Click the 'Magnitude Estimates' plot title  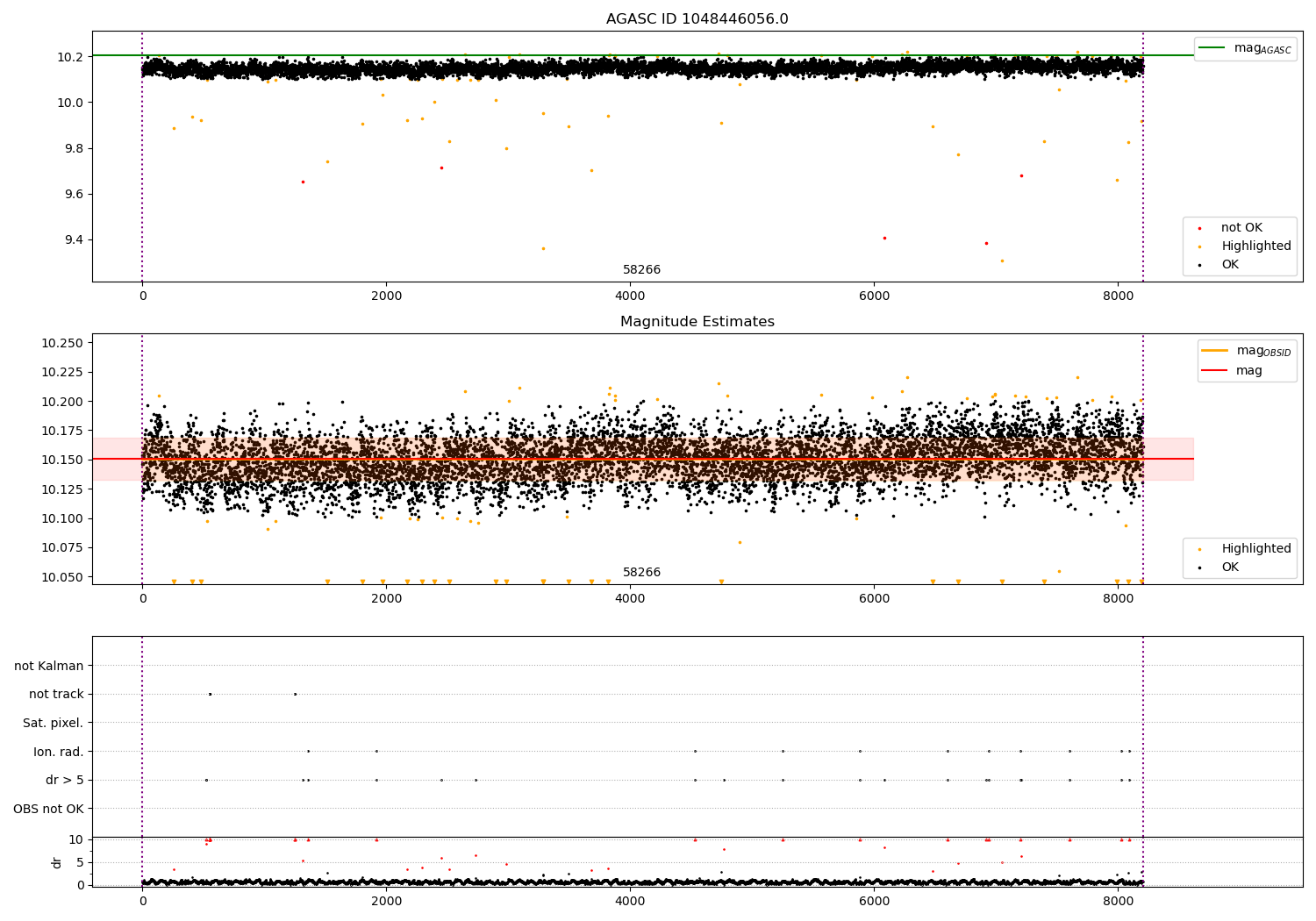point(697,322)
